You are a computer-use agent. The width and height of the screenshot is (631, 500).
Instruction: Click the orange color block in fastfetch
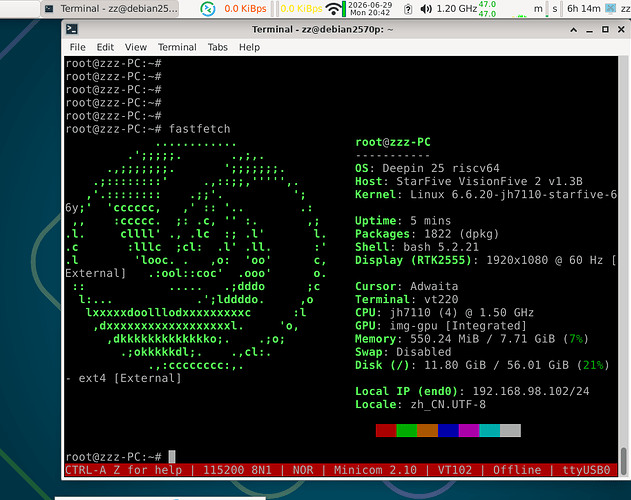427,430
